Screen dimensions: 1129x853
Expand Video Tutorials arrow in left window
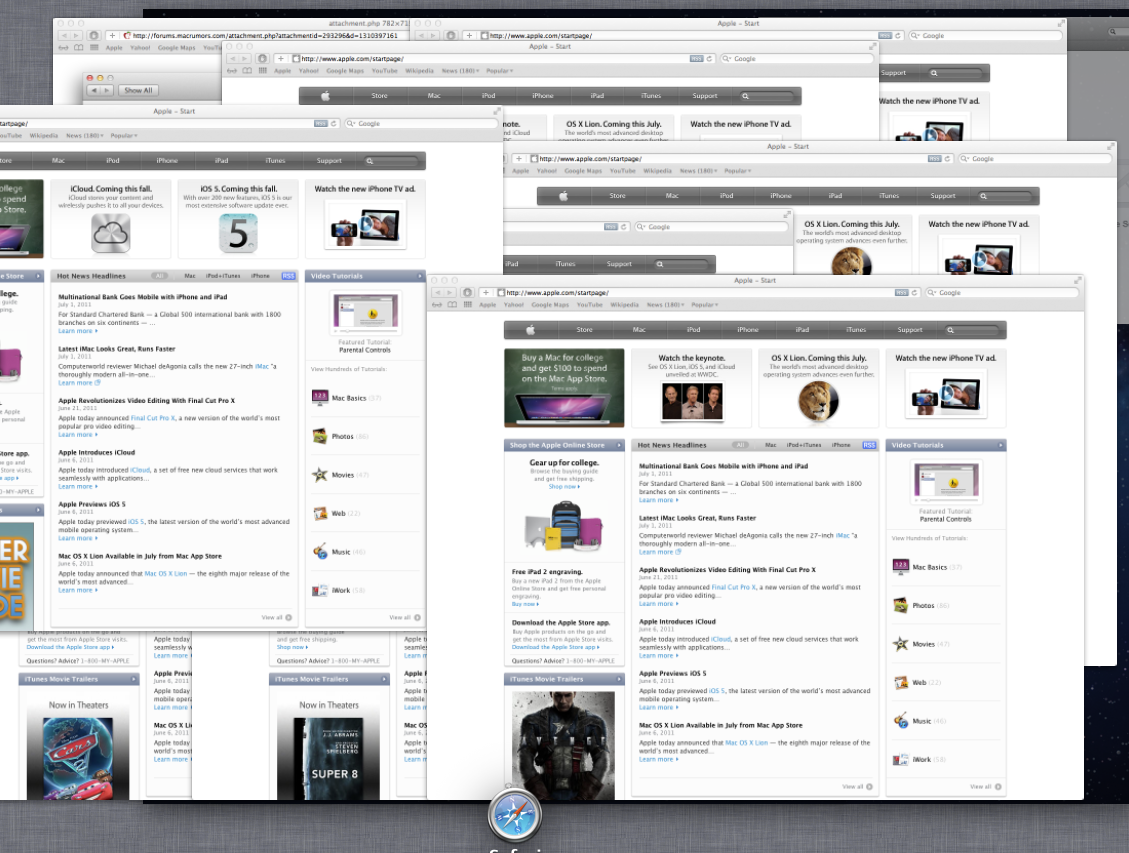420,276
